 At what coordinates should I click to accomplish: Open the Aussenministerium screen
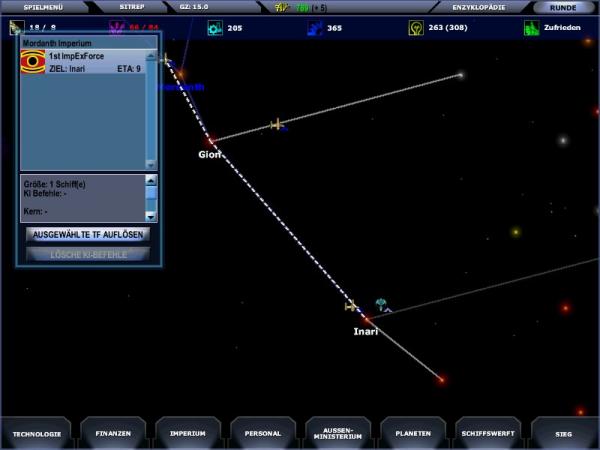pos(338,433)
